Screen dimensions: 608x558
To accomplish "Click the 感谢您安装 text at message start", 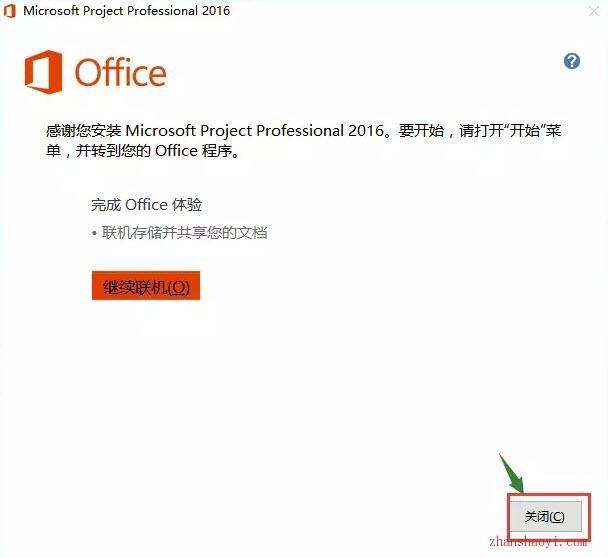I will (x=84, y=131).
